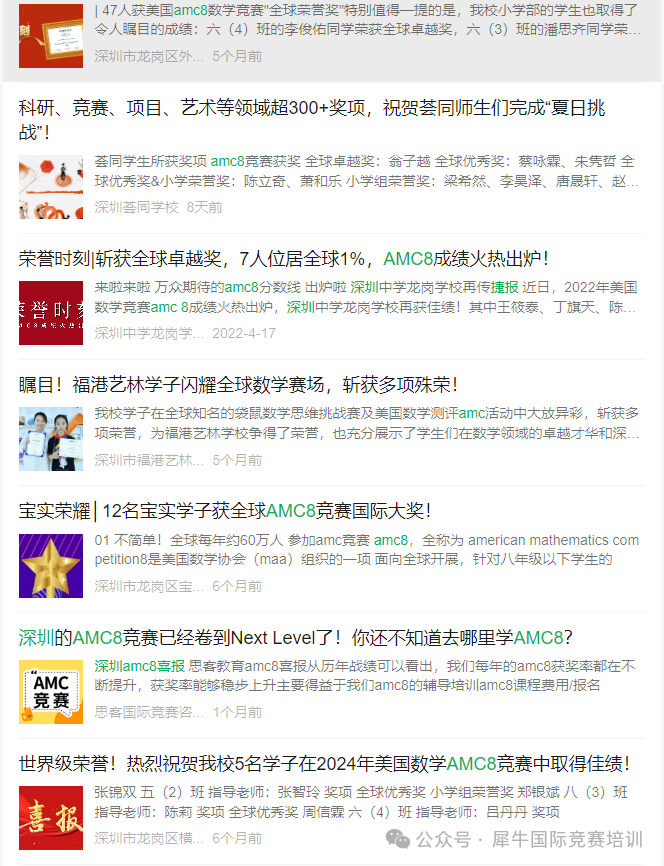Click the thumbnail of two students holding certificates
This screenshot has width=664, height=866.
point(51,439)
